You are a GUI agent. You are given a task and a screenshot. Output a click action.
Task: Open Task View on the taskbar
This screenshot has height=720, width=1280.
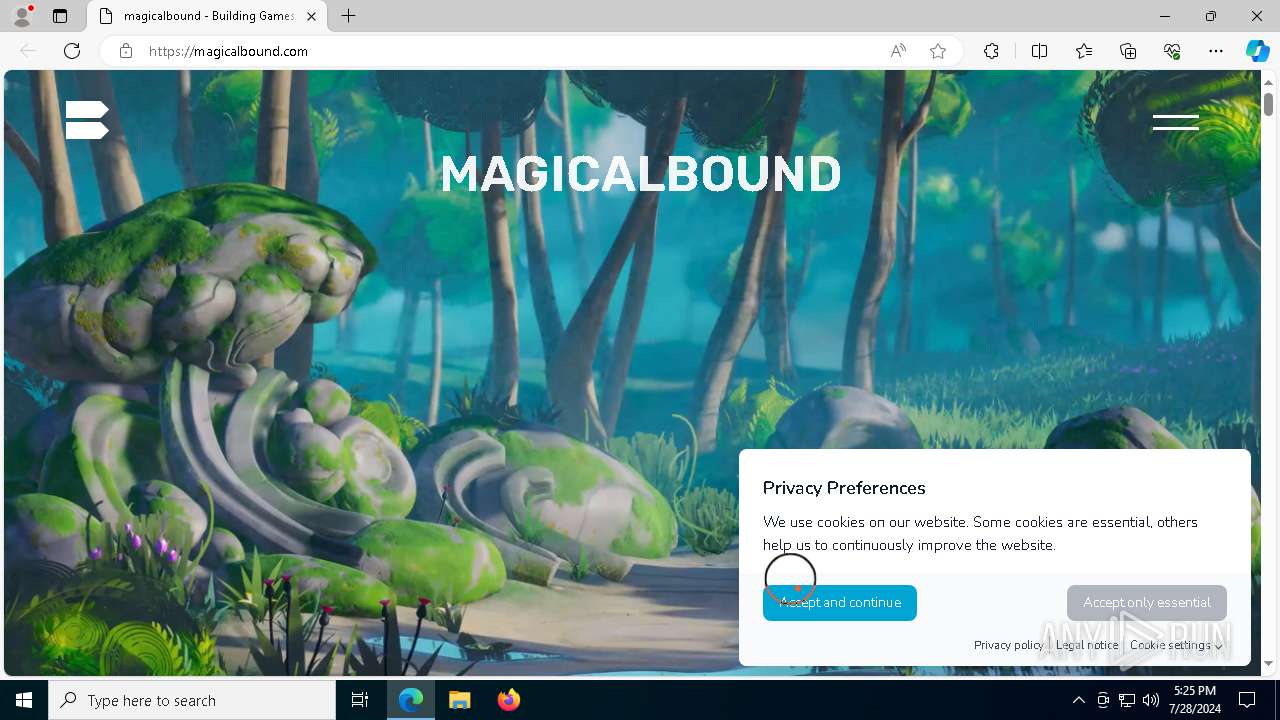coord(360,700)
